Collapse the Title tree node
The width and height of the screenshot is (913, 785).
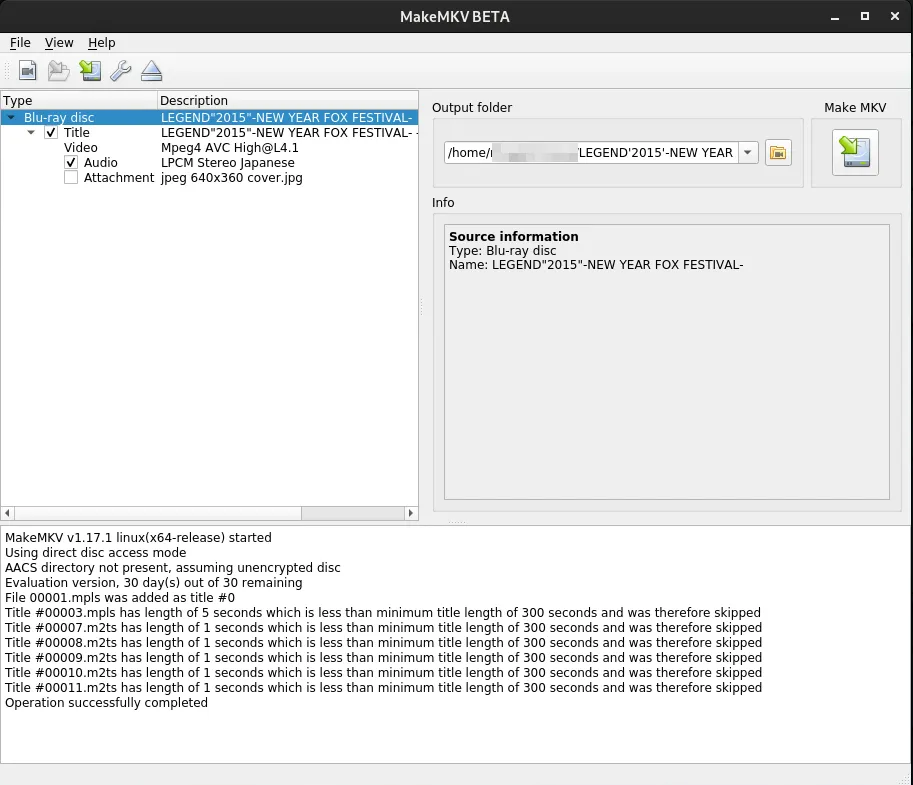31,133
